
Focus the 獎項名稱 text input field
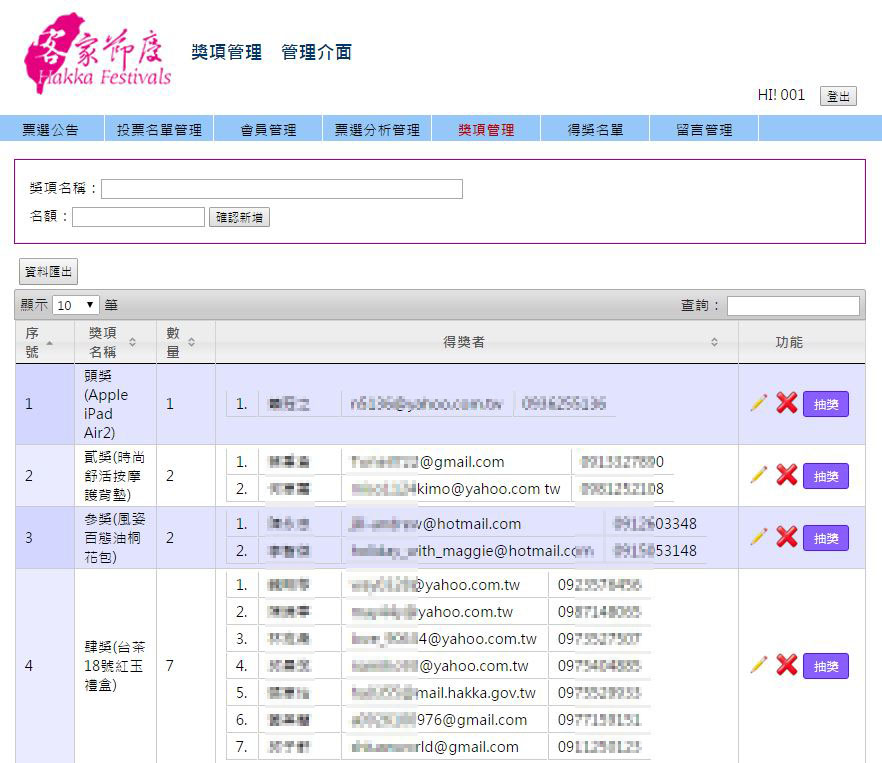[281, 189]
